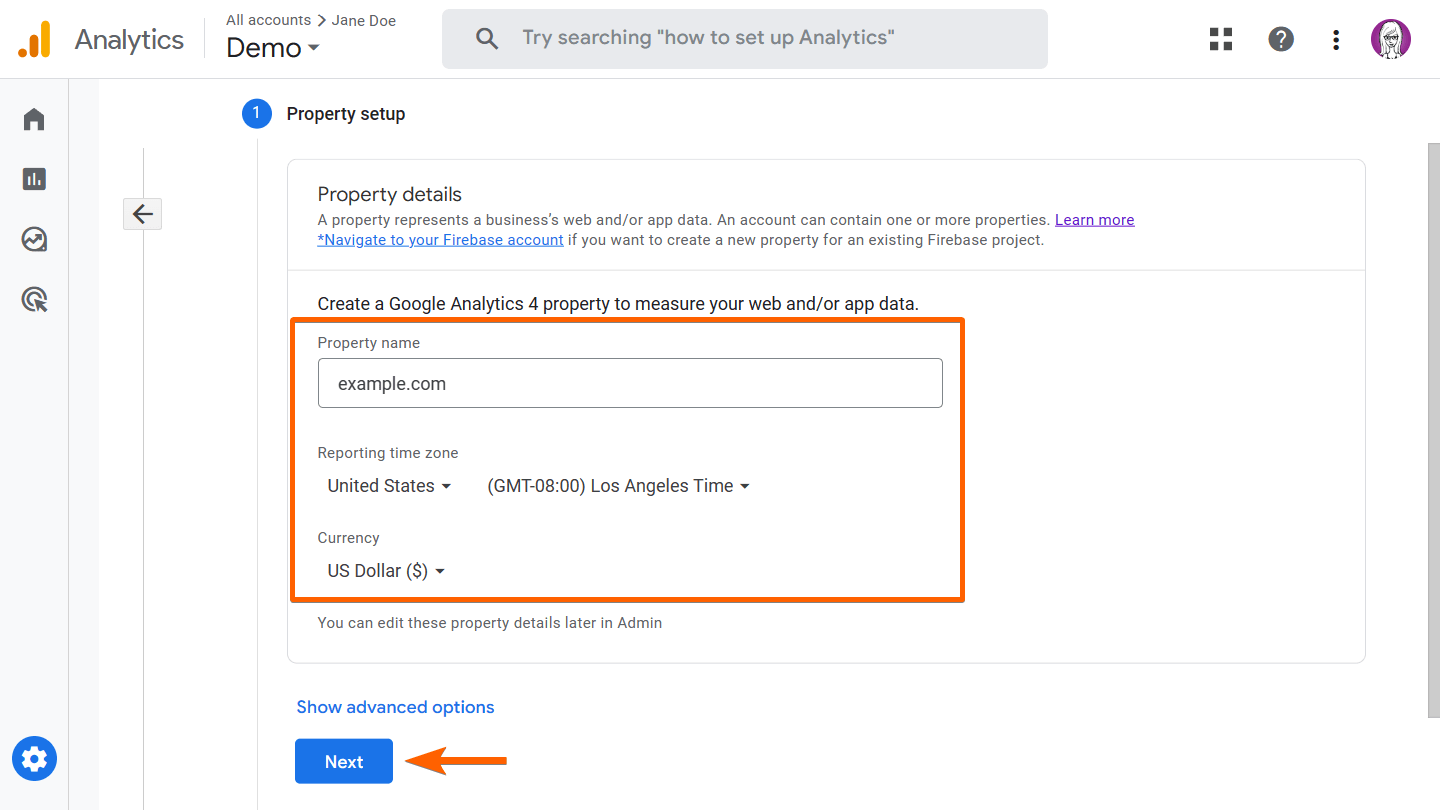
Task: Open Reports icon in left sidebar
Action: pos(34,179)
